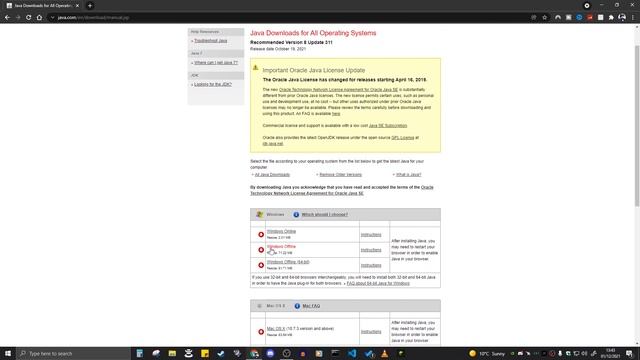Reload the Java downloads page
This screenshot has width=640, height=360.
[29, 18]
